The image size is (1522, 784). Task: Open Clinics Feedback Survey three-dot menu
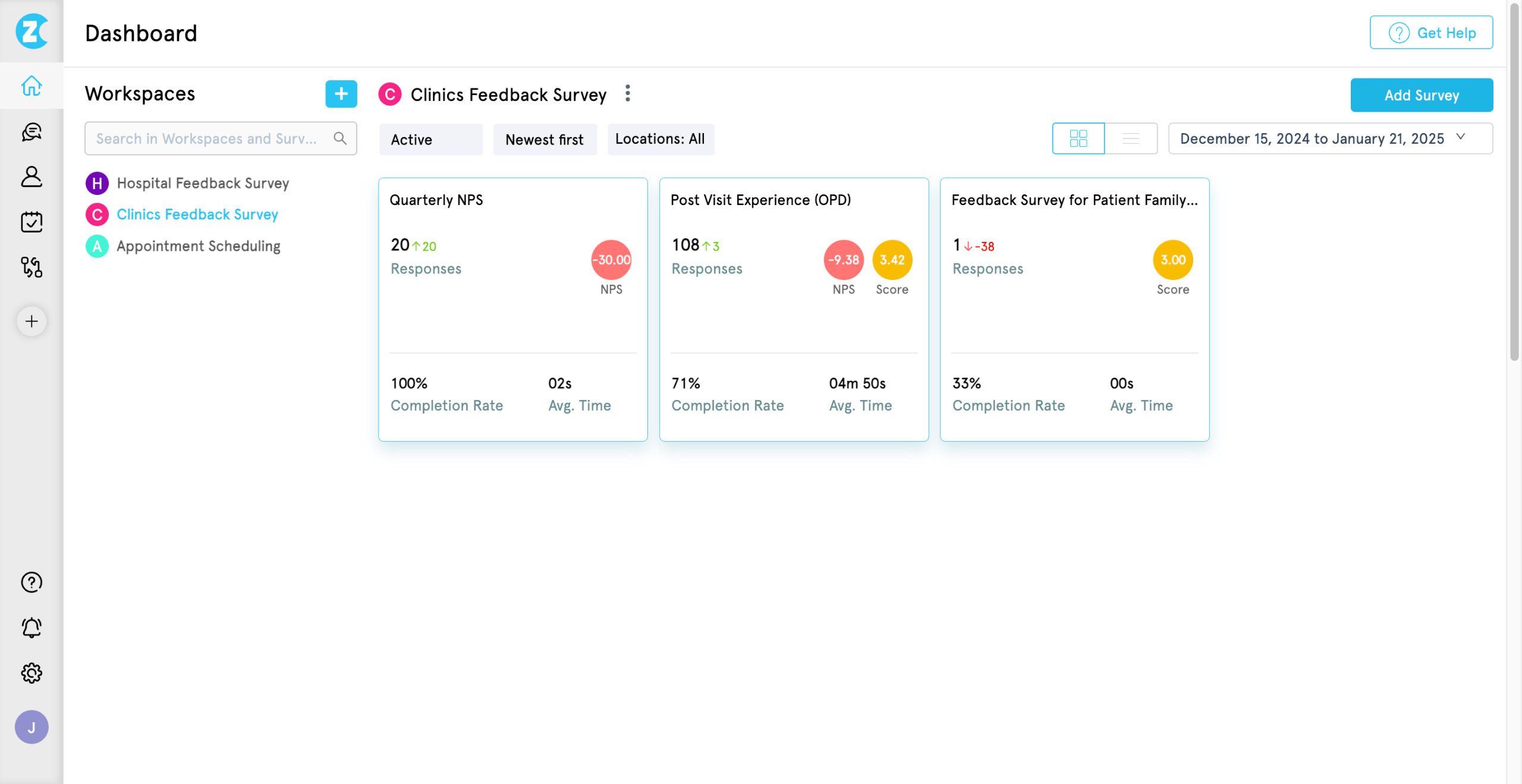[x=628, y=94]
